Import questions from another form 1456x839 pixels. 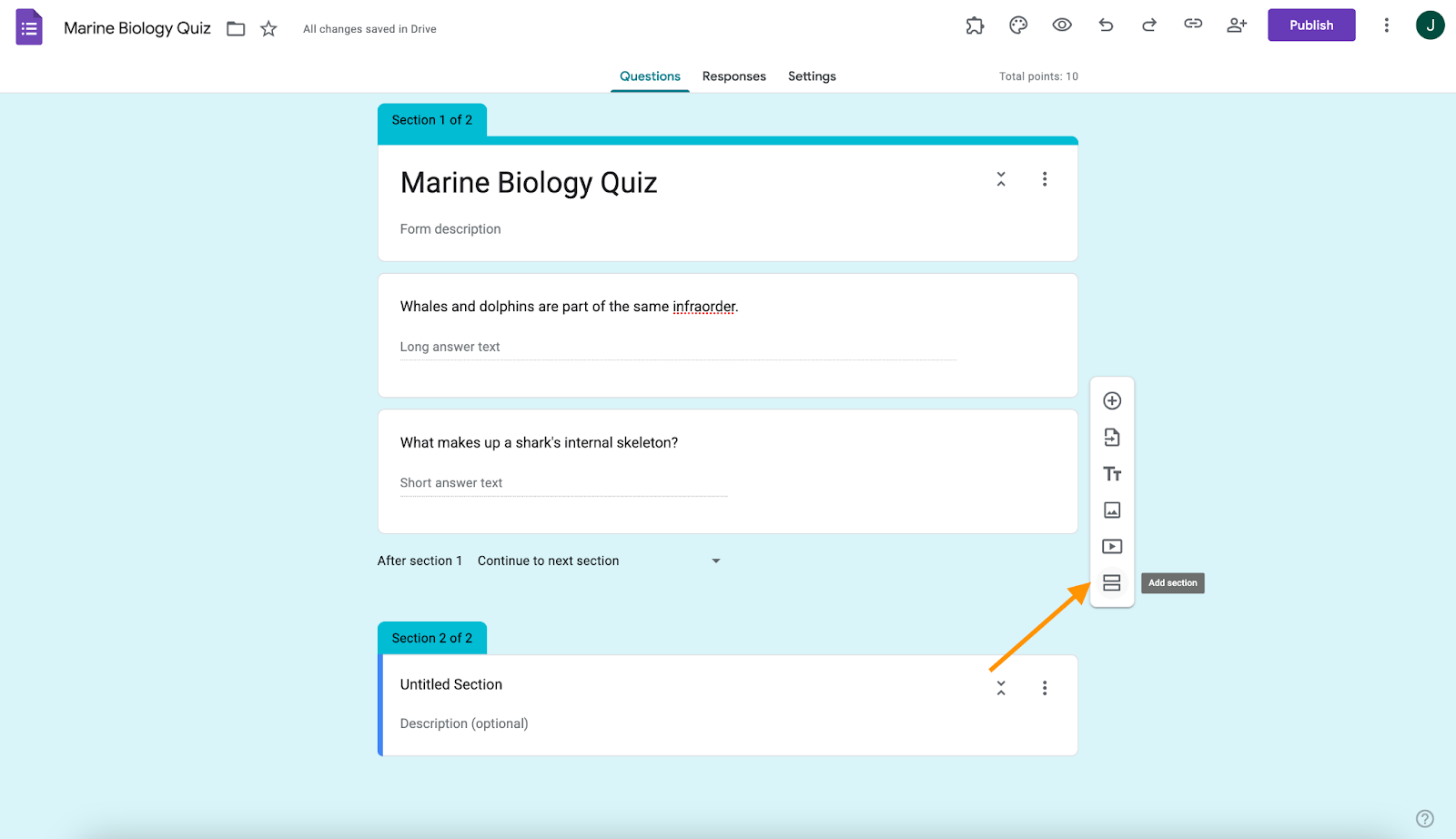point(1112,437)
